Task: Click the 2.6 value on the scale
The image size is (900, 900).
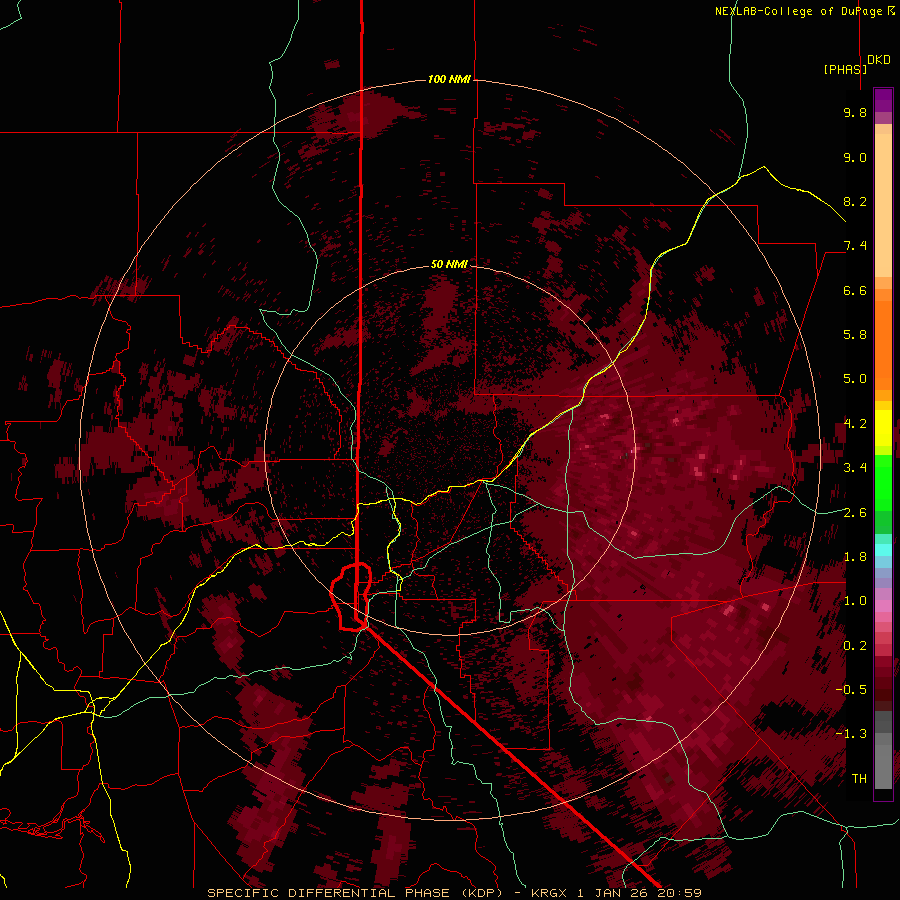Action: (x=855, y=513)
